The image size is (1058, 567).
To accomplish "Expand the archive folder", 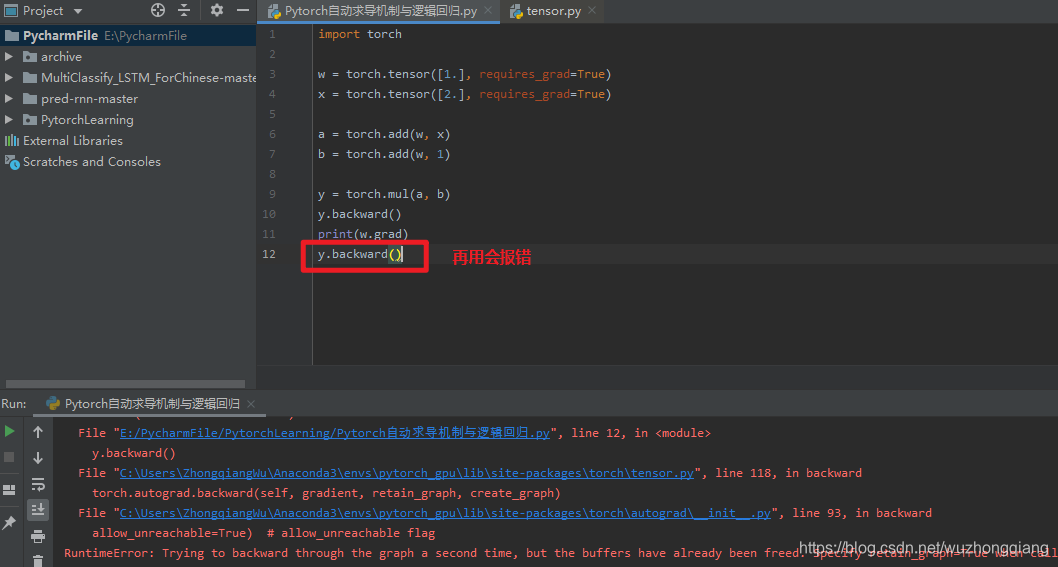I will coord(9,57).
